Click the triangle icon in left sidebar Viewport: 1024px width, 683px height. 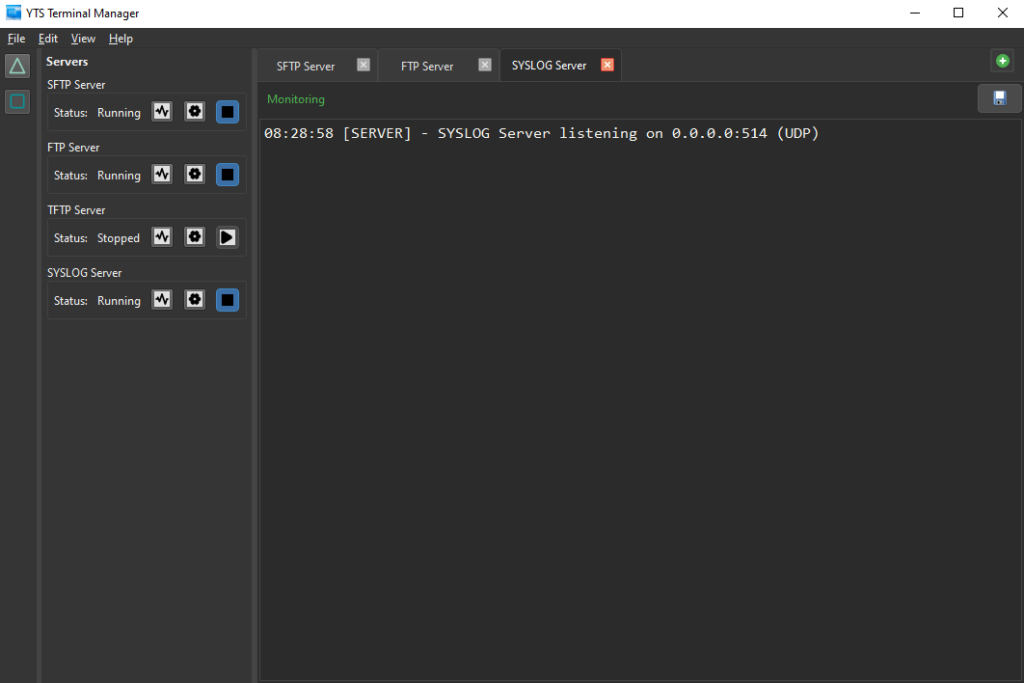[17, 67]
